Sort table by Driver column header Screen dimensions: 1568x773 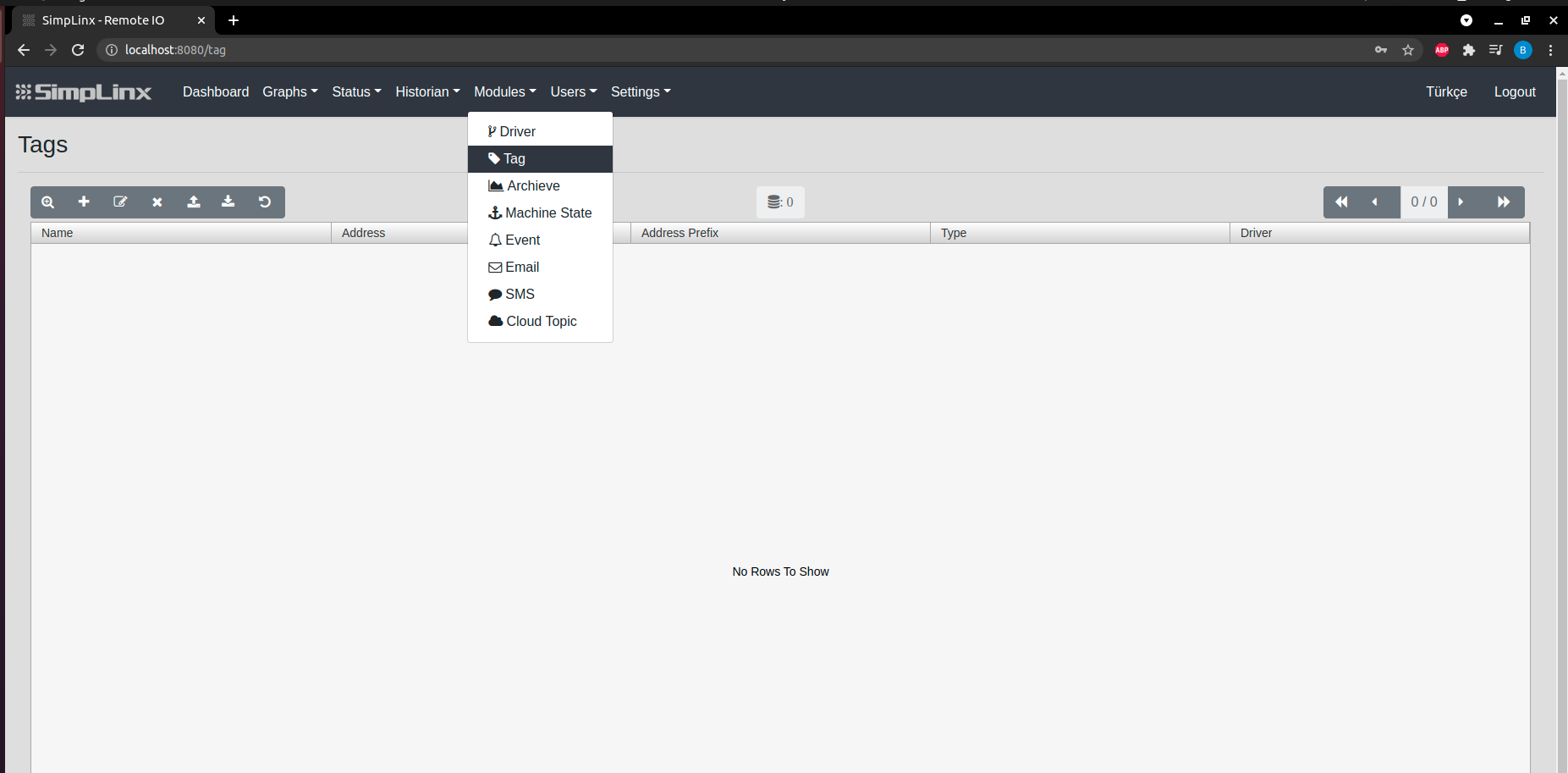[1379, 233]
